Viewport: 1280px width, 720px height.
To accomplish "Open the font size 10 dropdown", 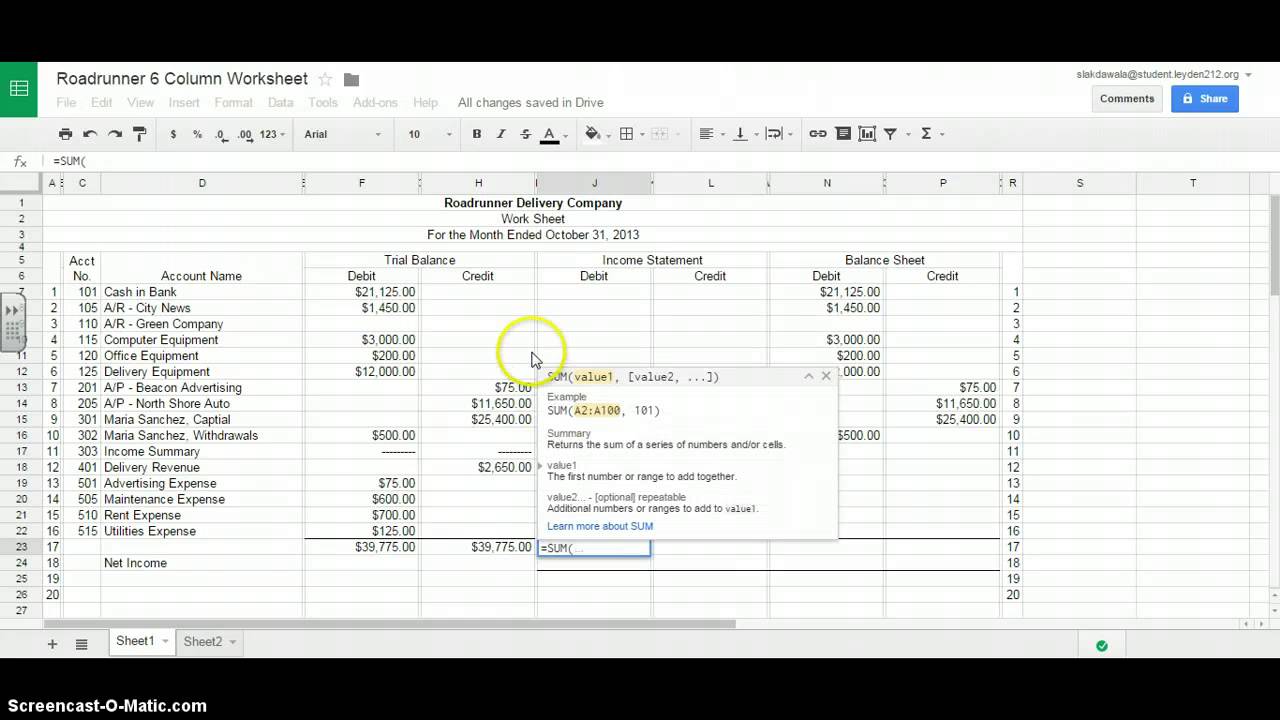I will click(x=428, y=134).
